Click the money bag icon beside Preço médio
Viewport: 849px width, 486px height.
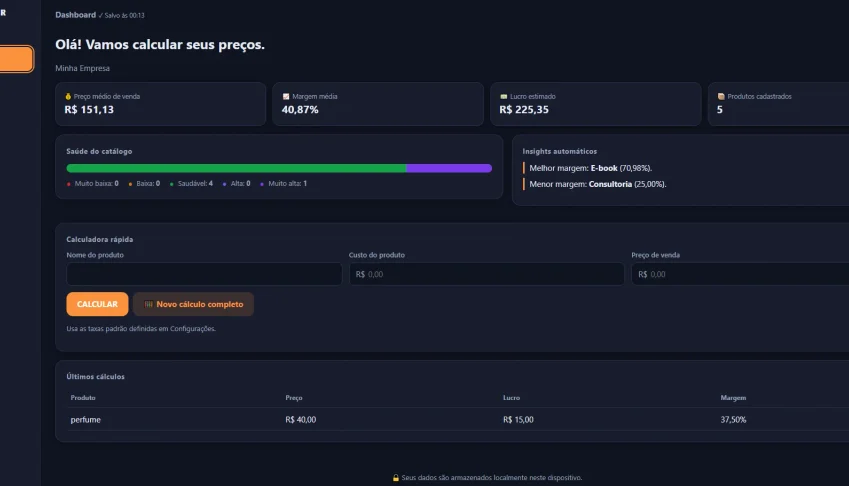tap(68, 96)
